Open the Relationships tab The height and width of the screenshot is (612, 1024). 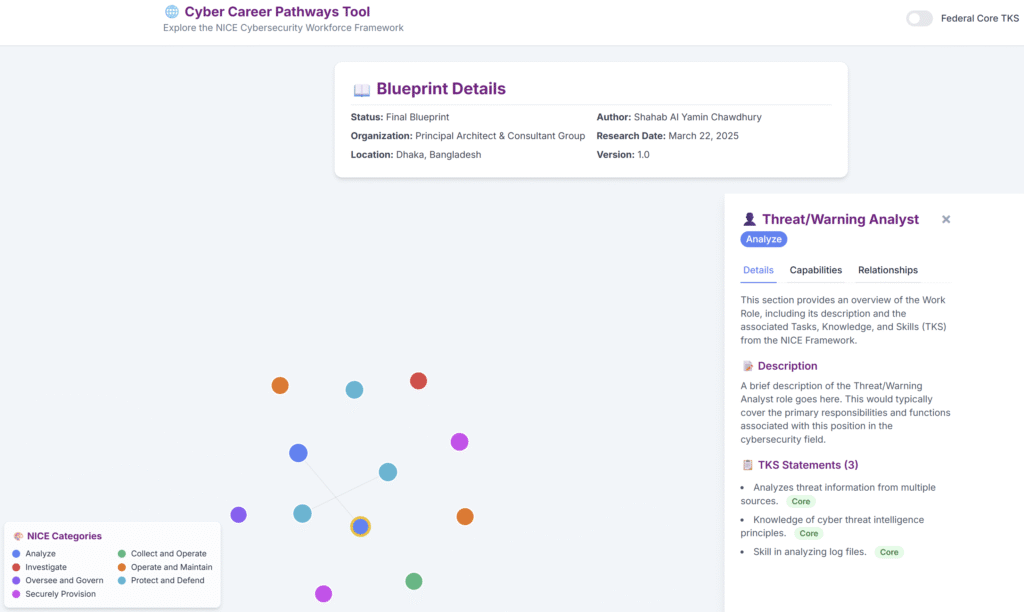coord(887,270)
